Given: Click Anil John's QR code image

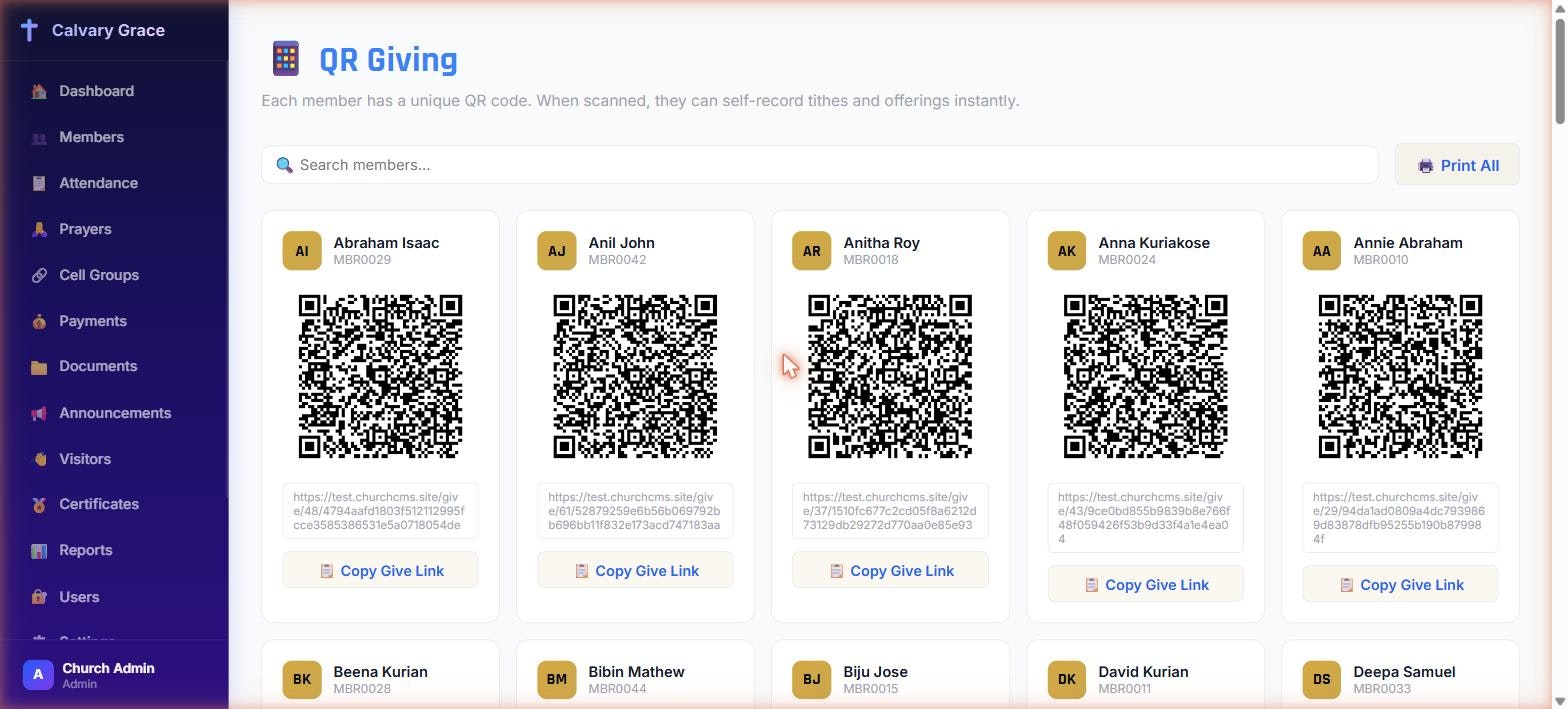Looking at the screenshot, I should [635, 376].
